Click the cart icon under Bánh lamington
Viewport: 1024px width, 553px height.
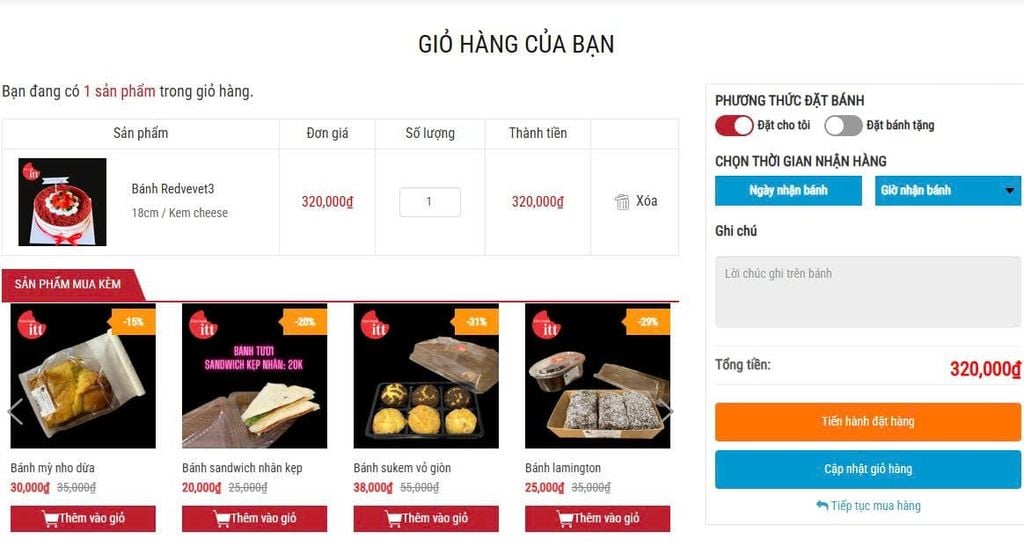coord(566,519)
